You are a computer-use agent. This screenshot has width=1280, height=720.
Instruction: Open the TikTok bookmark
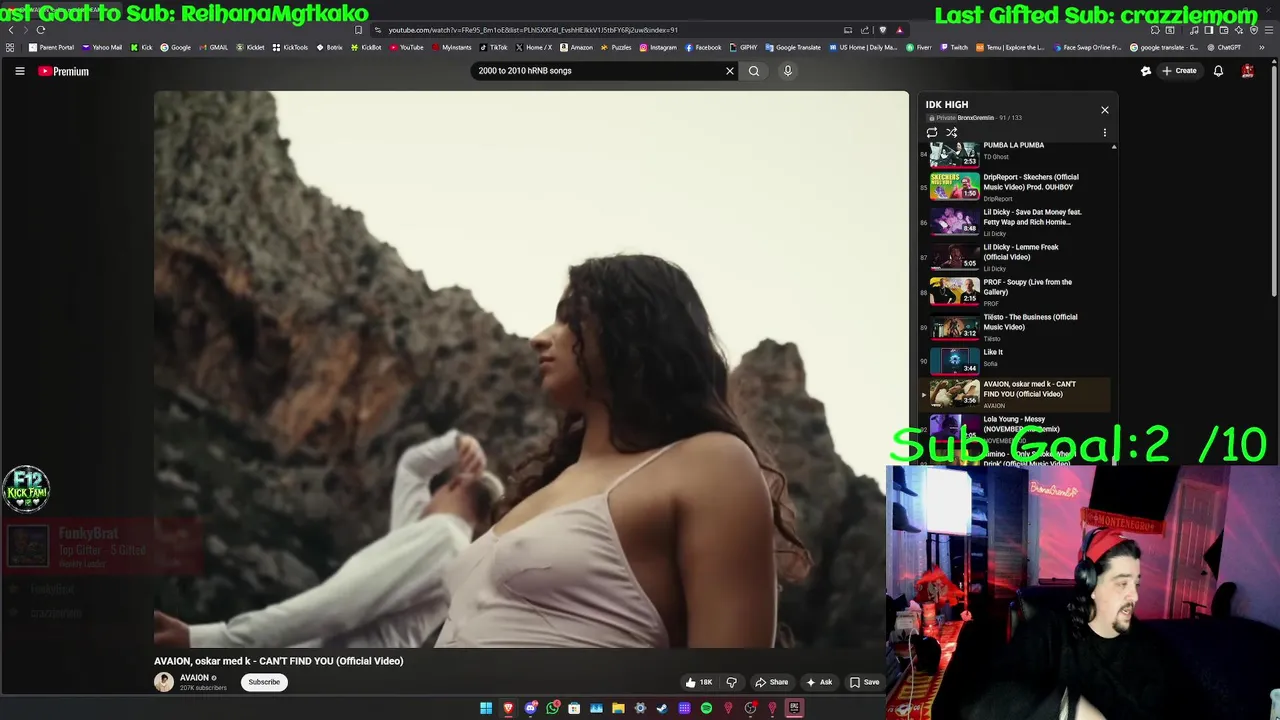pyautogui.click(x=493, y=47)
